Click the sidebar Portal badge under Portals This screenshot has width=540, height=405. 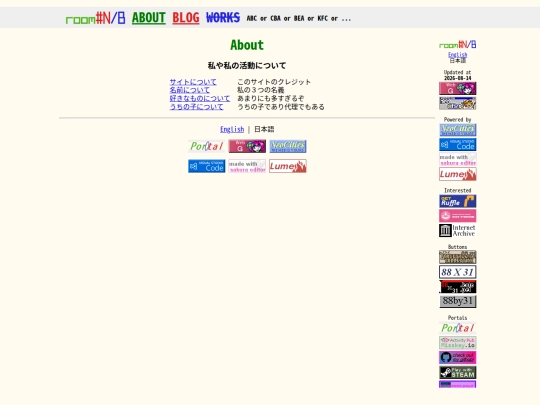[458, 328]
